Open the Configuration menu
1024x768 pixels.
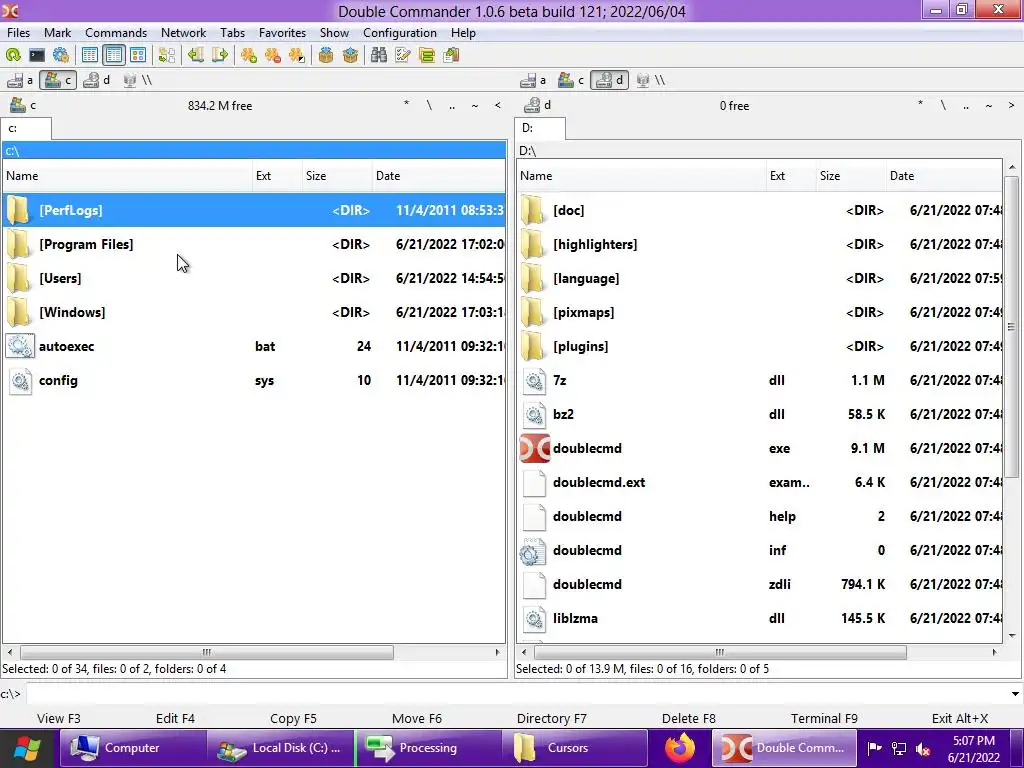tap(400, 33)
